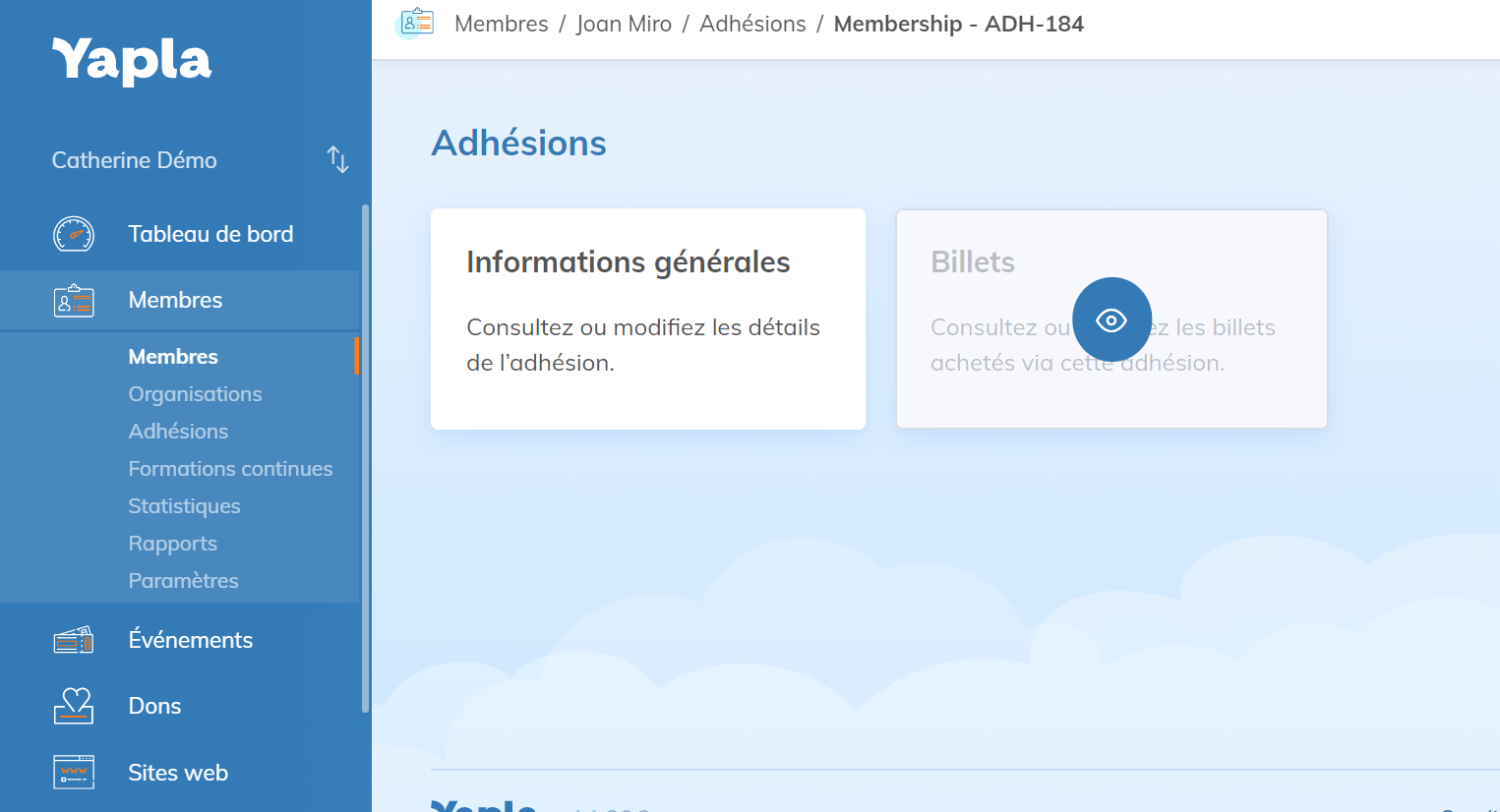Open the Informations générales card
Image resolution: width=1500 pixels, height=812 pixels.
(647, 319)
